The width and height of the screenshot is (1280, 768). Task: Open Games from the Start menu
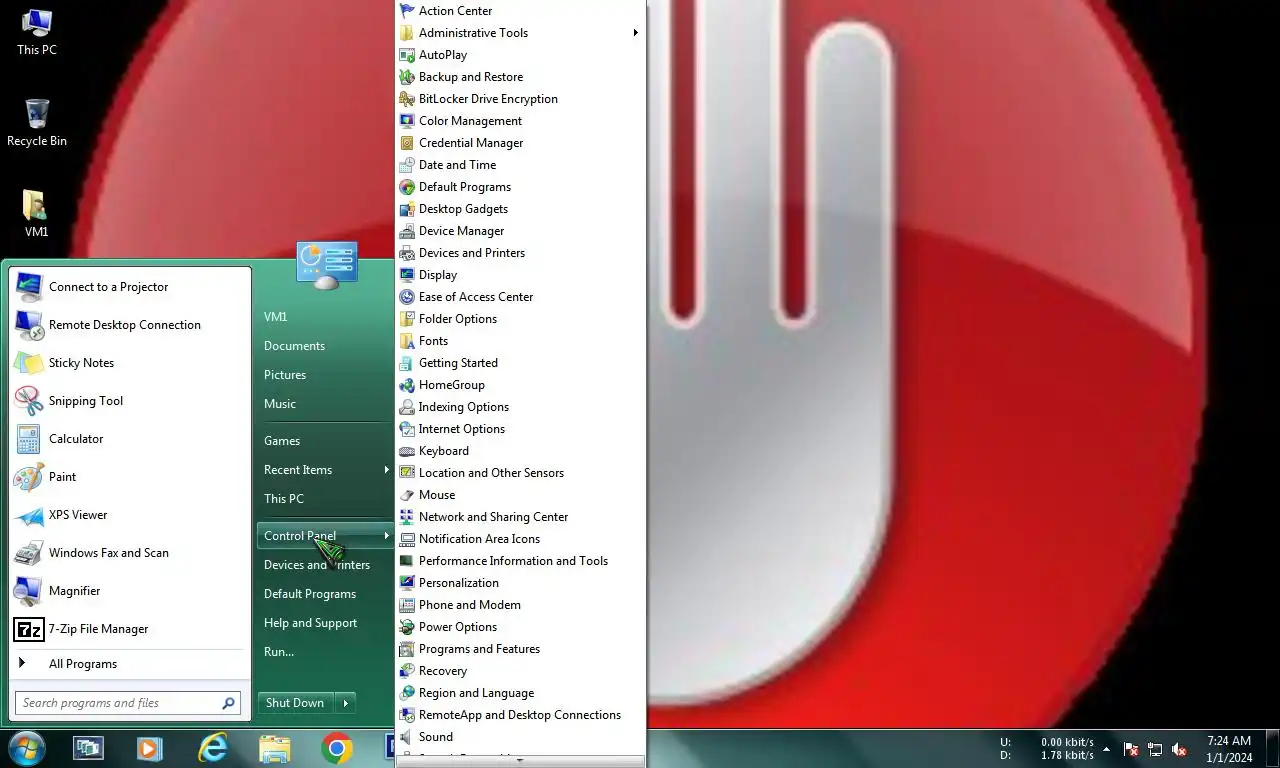pyautogui.click(x=325, y=441)
